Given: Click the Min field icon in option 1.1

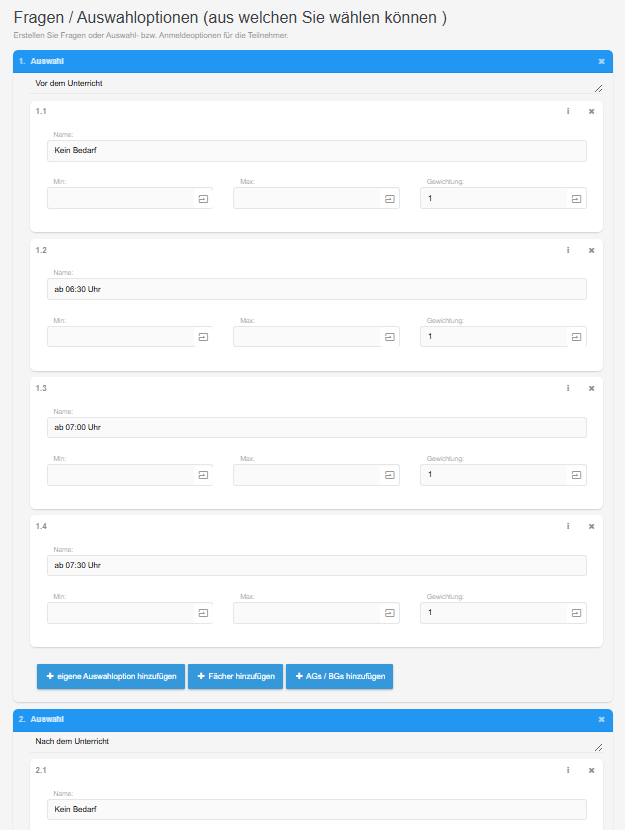Looking at the screenshot, I should (203, 199).
